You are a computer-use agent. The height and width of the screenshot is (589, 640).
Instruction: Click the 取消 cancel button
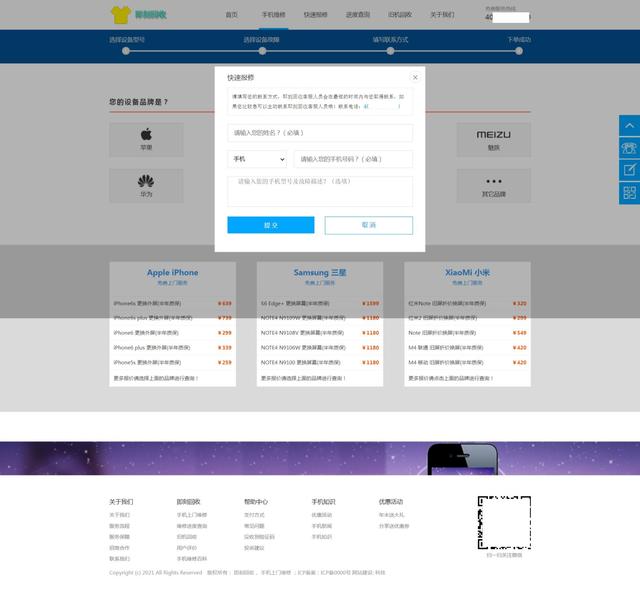(x=369, y=225)
